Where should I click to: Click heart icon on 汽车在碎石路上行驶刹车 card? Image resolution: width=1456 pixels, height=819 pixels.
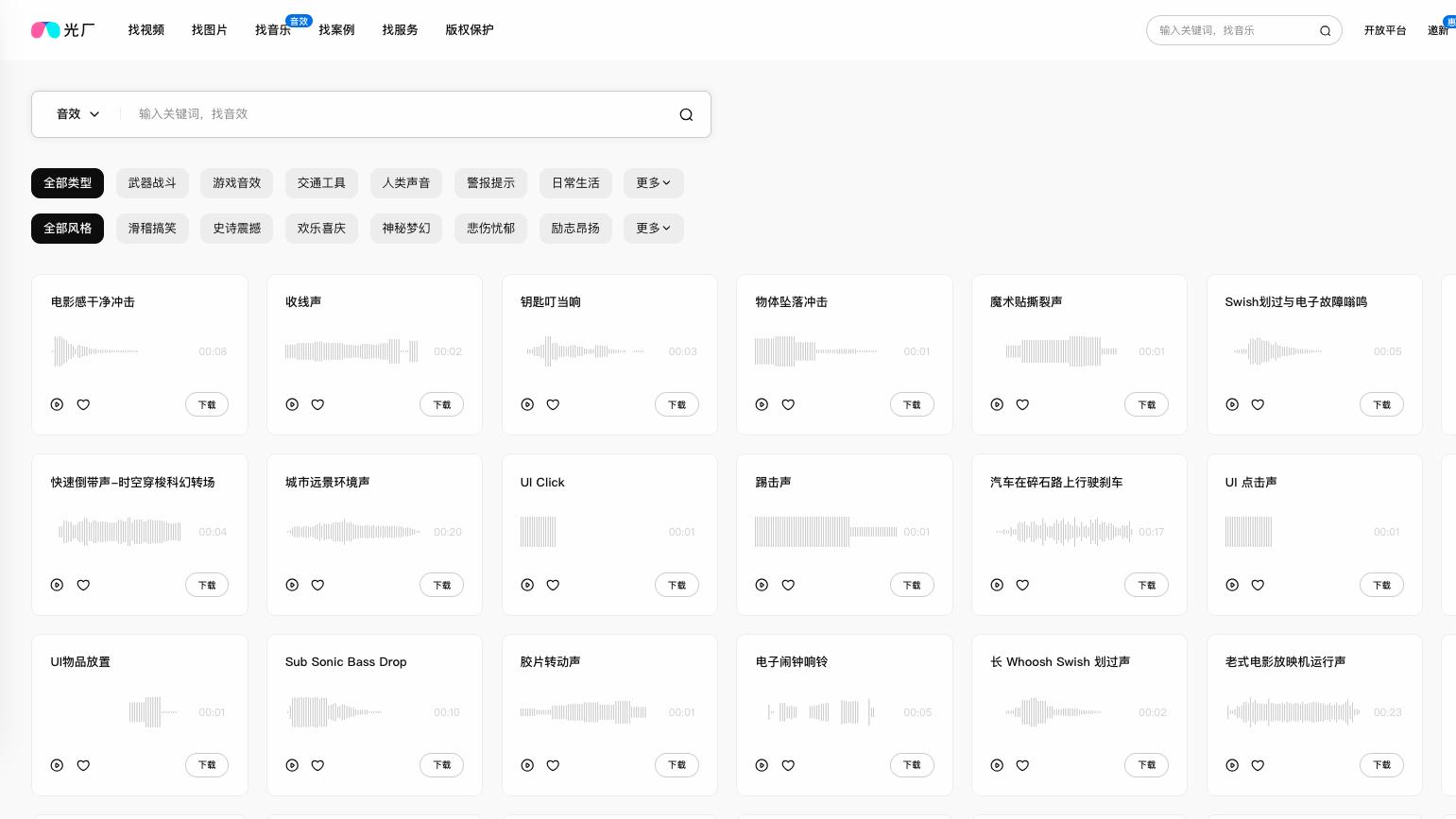[1022, 585]
